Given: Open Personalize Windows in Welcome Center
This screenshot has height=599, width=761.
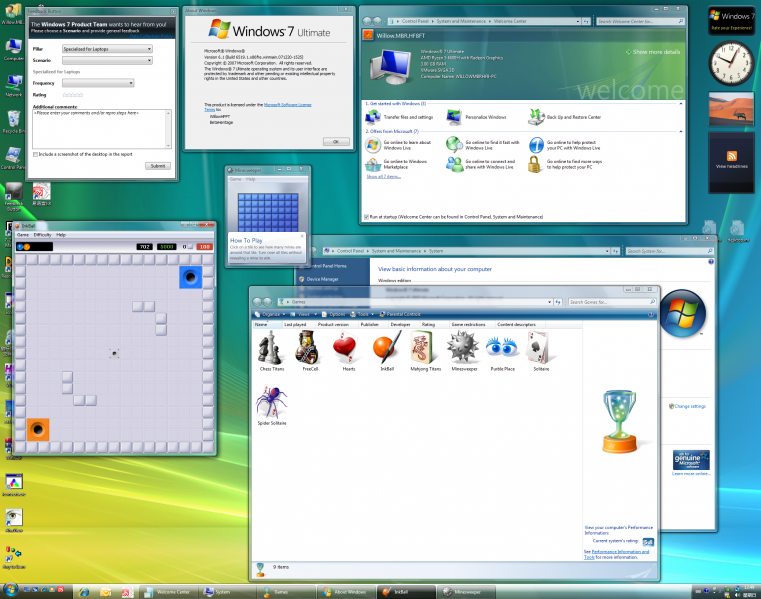Looking at the screenshot, I should (x=453, y=116).
